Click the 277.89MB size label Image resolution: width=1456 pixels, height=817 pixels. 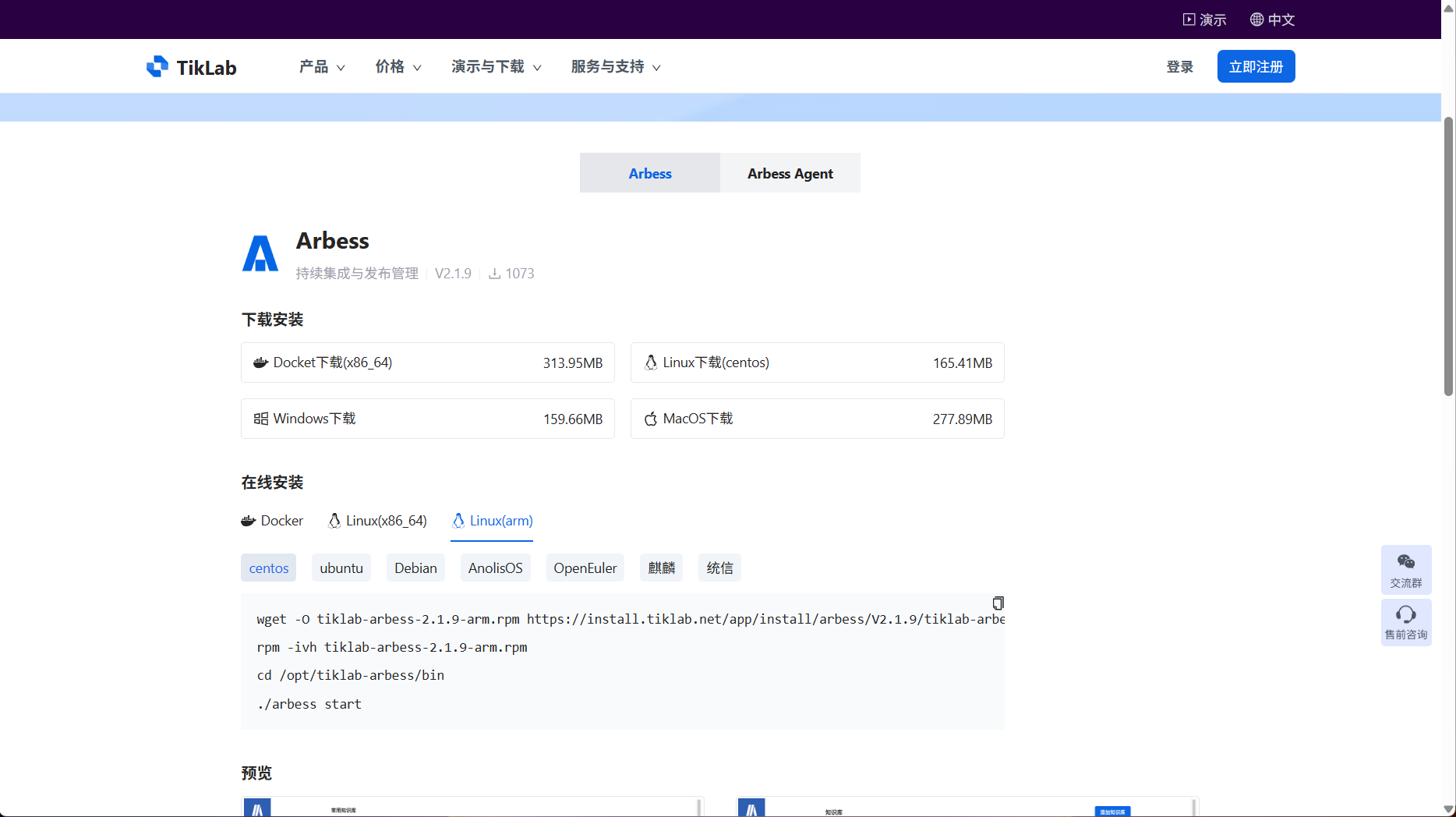tap(963, 419)
